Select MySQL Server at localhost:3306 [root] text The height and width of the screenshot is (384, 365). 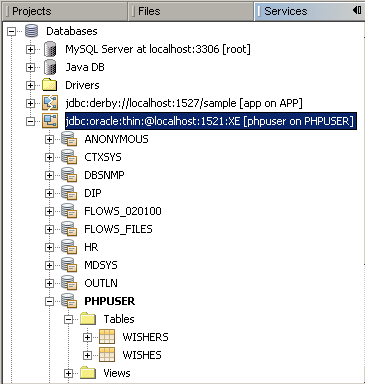(x=158, y=49)
